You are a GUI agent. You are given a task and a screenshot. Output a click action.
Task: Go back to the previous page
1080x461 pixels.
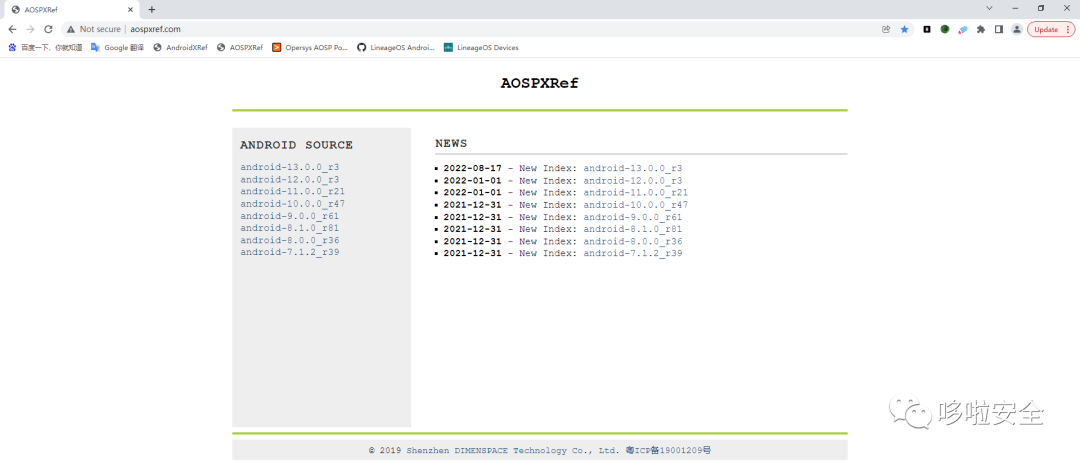[x=12, y=30]
